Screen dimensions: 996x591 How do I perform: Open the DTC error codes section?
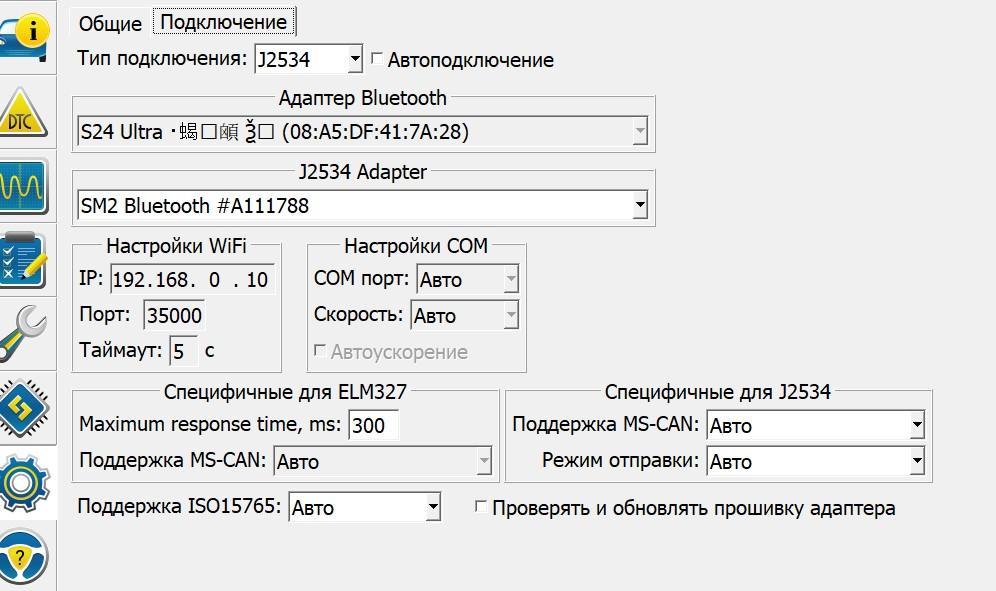[x=24, y=113]
